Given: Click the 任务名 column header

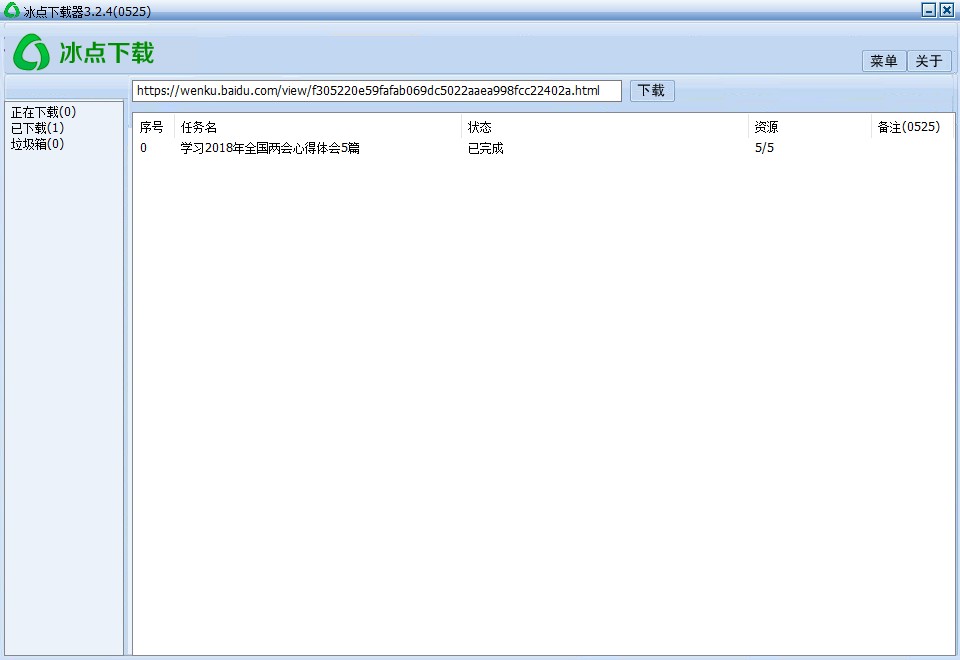Looking at the screenshot, I should point(318,127).
